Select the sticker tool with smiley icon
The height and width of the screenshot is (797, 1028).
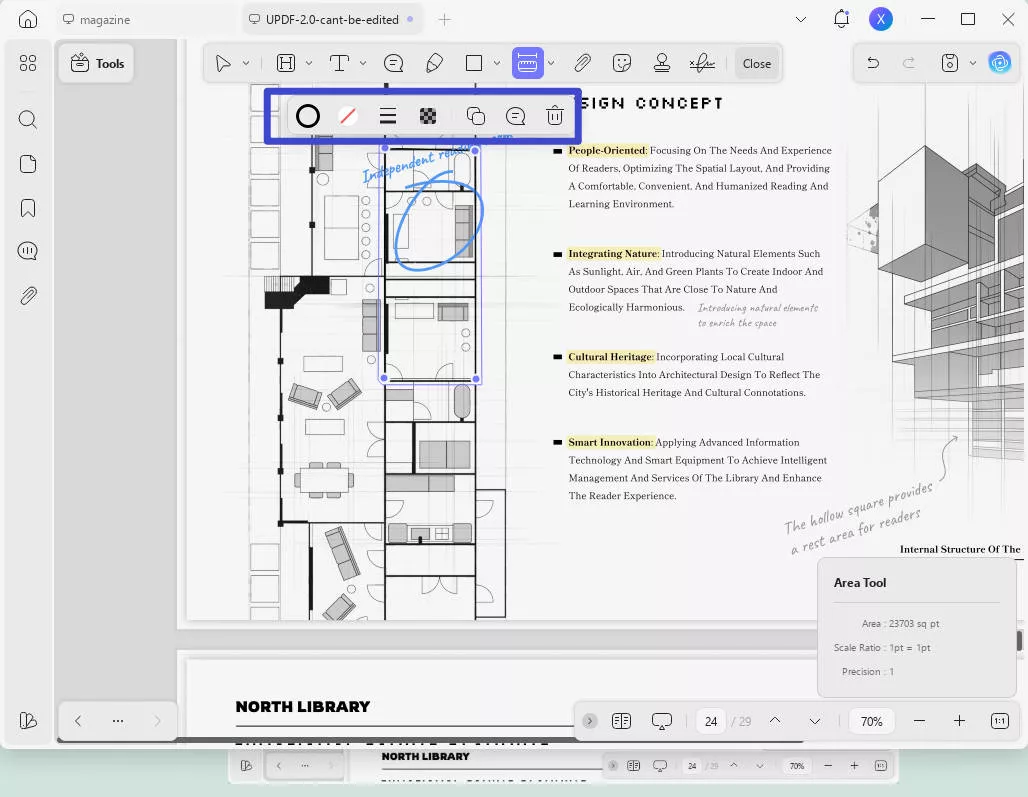click(622, 62)
